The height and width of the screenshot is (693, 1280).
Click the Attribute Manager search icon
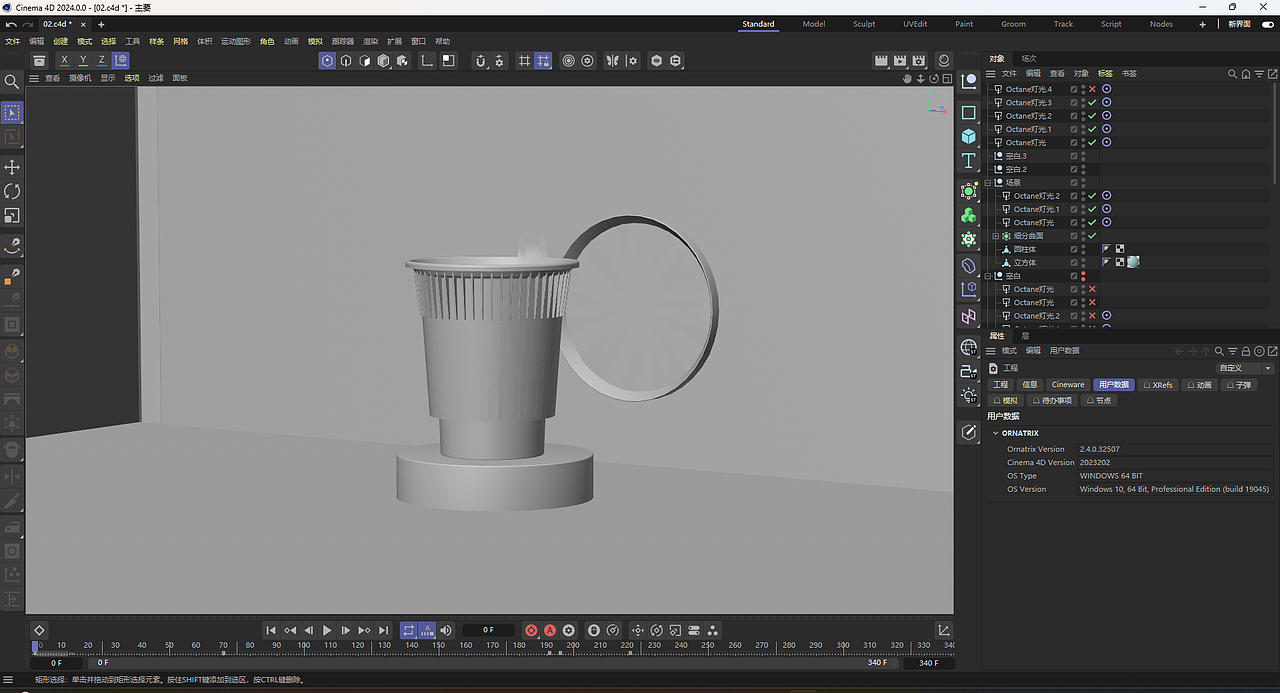[1219, 351]
